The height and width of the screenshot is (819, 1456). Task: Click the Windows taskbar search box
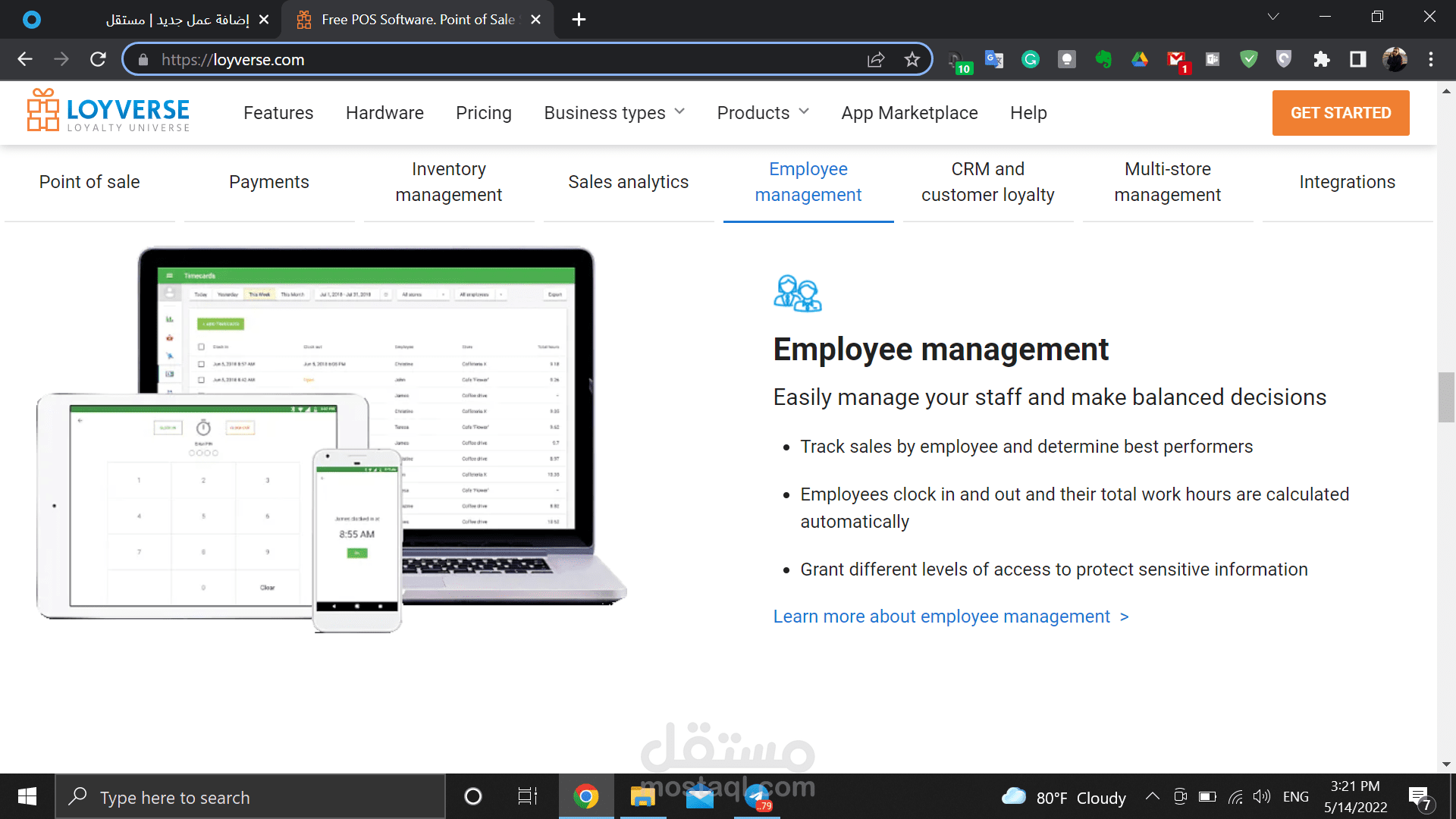250,797
